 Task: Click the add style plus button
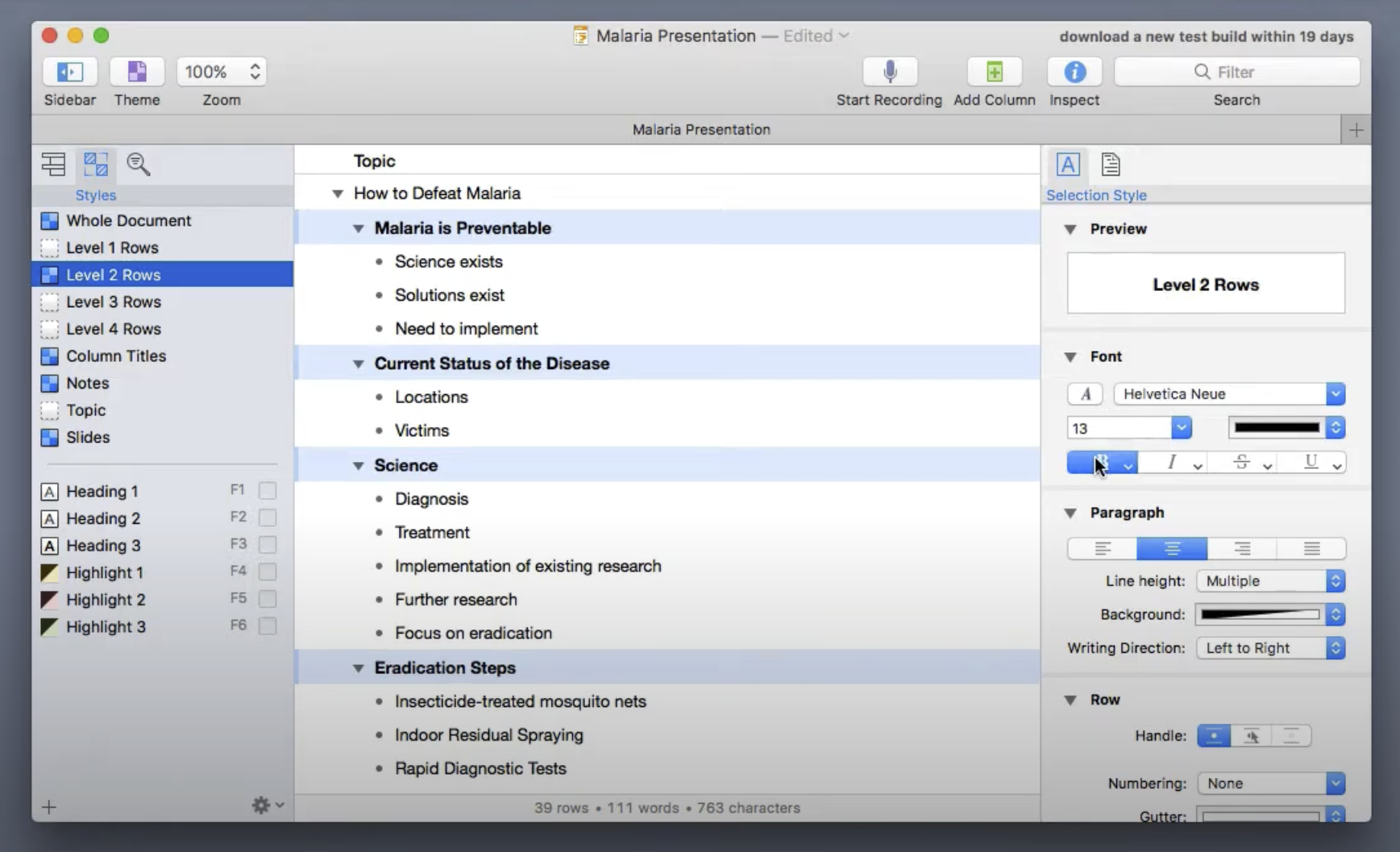point(49,807)
